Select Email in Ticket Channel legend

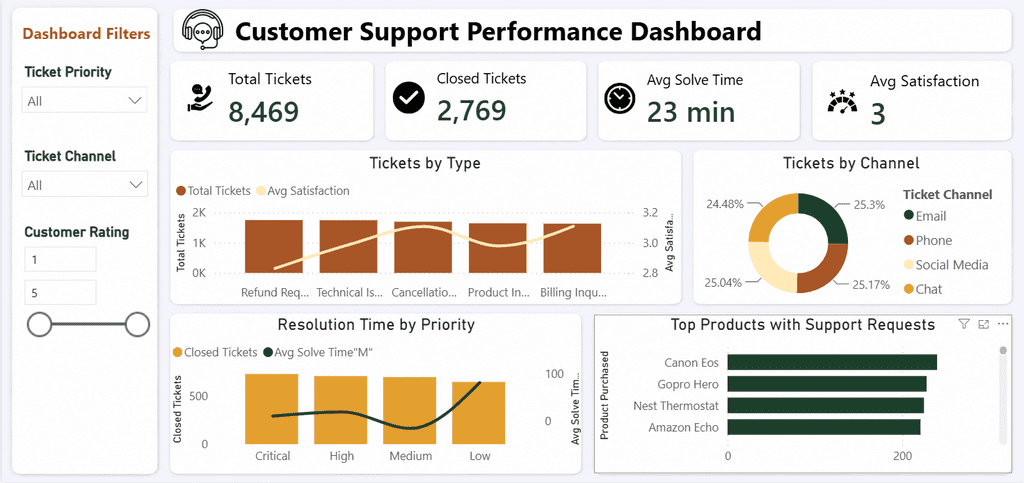925,216
